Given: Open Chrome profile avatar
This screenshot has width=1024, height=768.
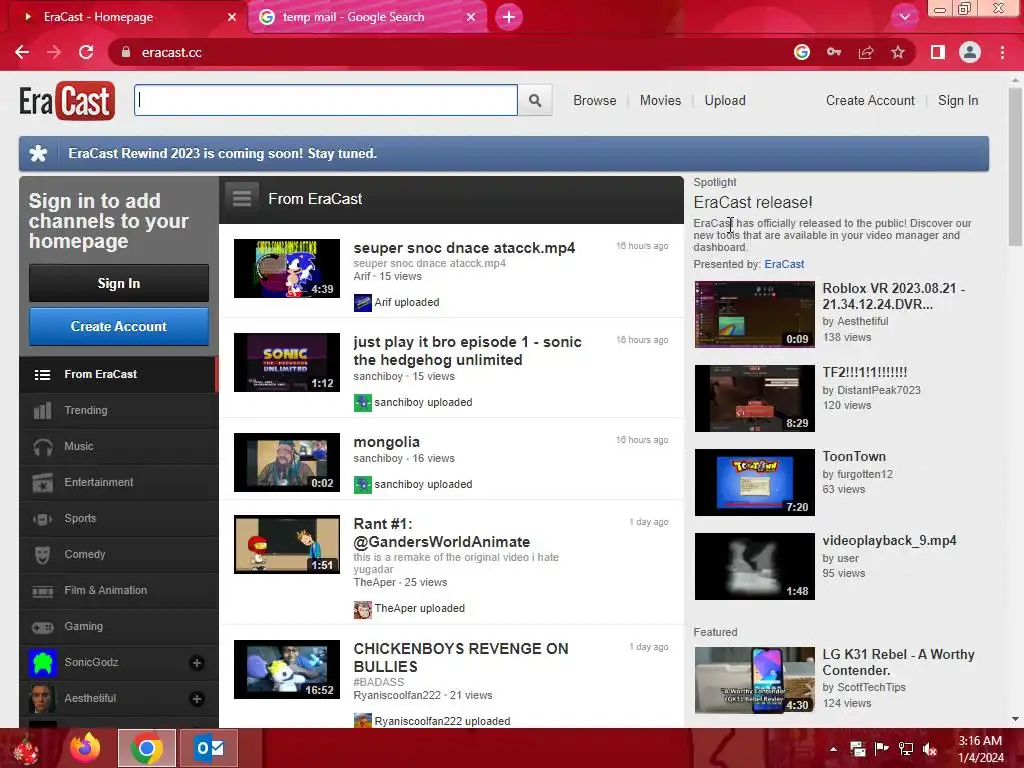Looking at the screenshot, I should (x=970, y=52).
